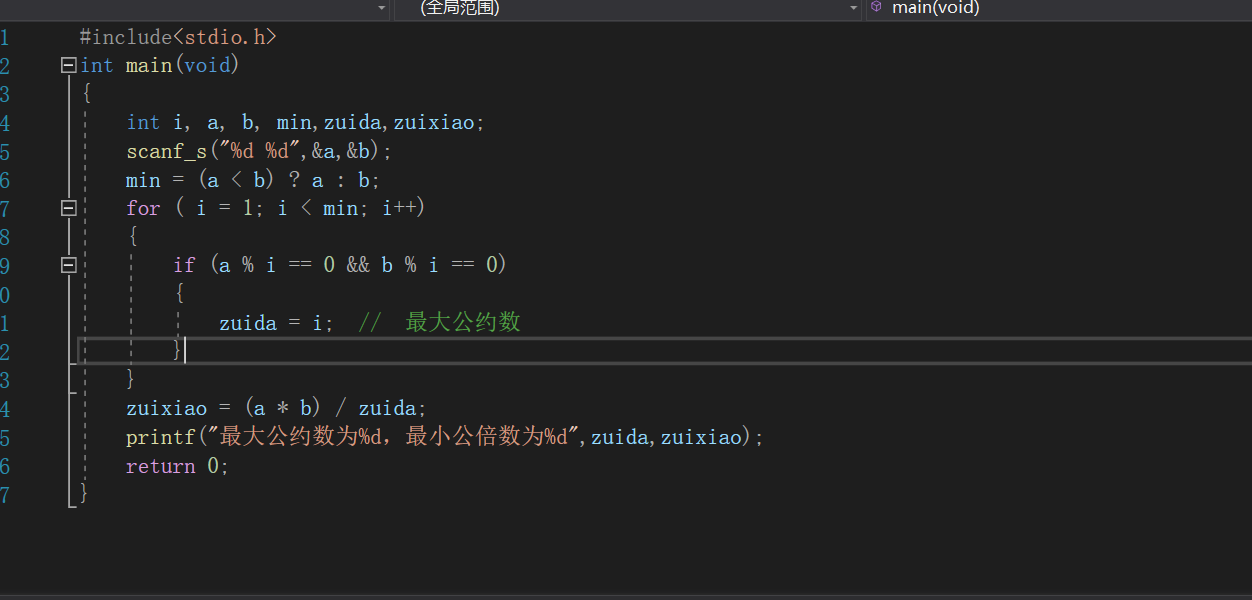Click the for keyword
The width and height of the screenshot is (1252, 600).
[143, 208]
